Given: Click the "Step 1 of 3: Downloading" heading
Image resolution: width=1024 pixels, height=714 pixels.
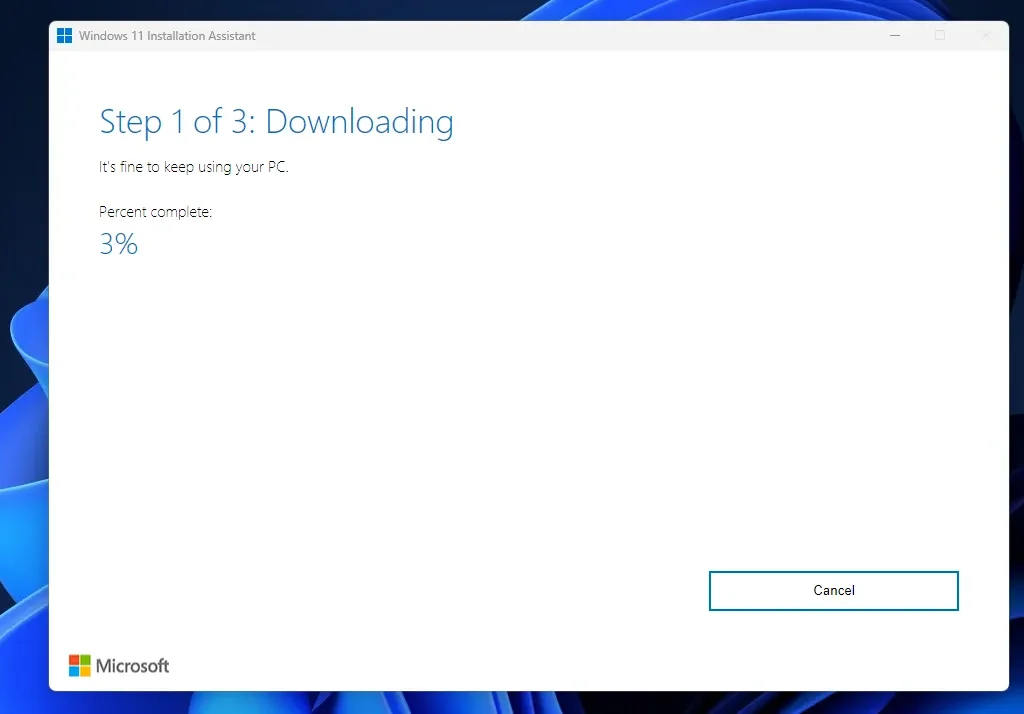Looking at the screenshot, I should (x=276, y=122).
